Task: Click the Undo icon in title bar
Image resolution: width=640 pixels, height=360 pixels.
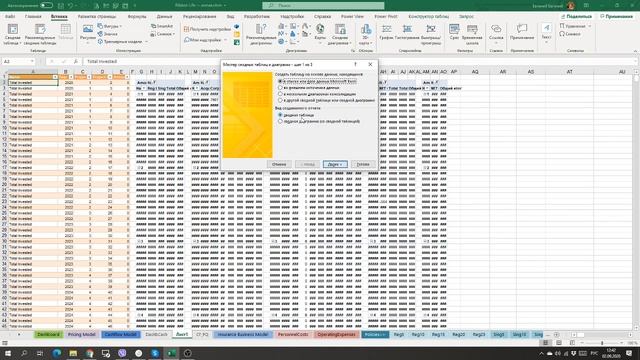Action: coord(71,6)
